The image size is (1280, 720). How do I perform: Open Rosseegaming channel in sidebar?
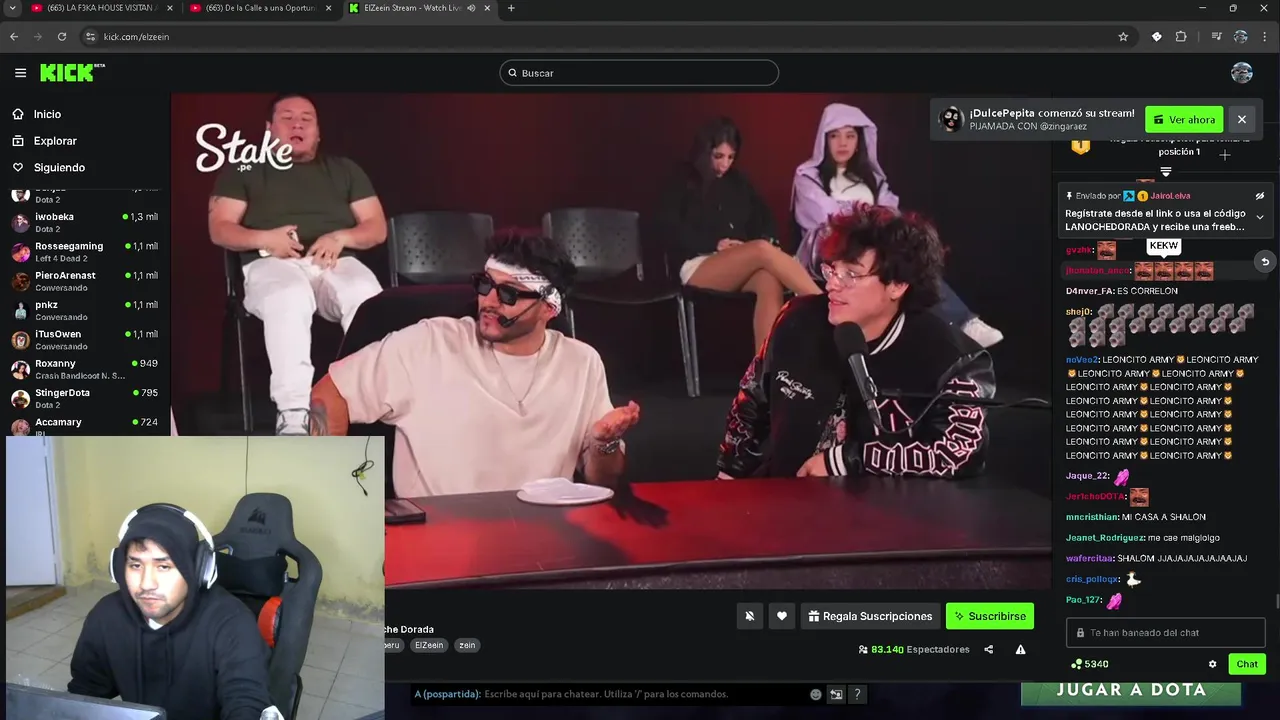[85, 251]
